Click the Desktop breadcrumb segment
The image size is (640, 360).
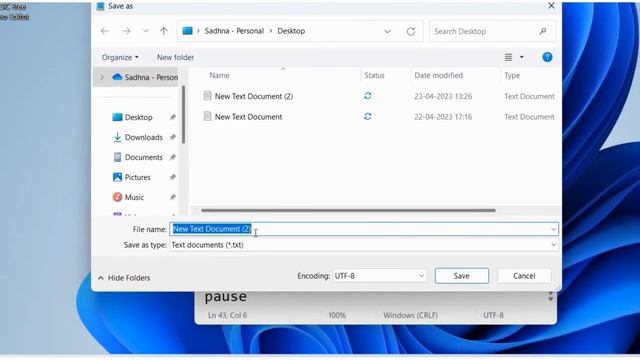(291, 31)
